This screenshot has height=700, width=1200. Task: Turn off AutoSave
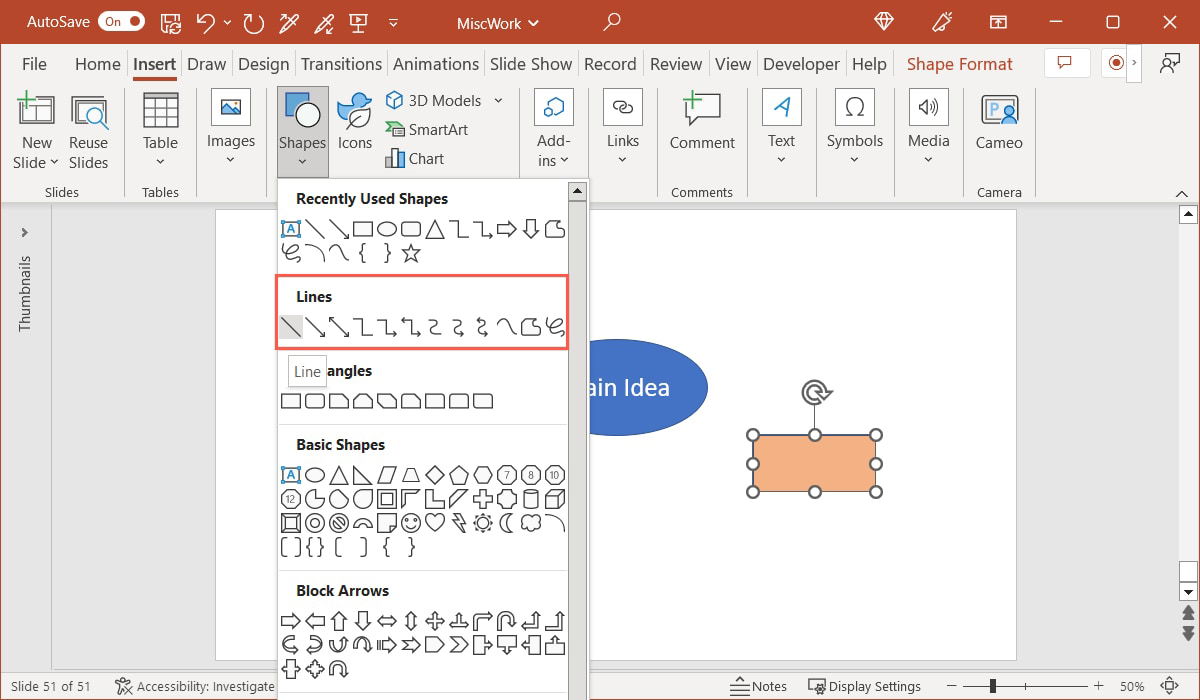click(121, 21)
